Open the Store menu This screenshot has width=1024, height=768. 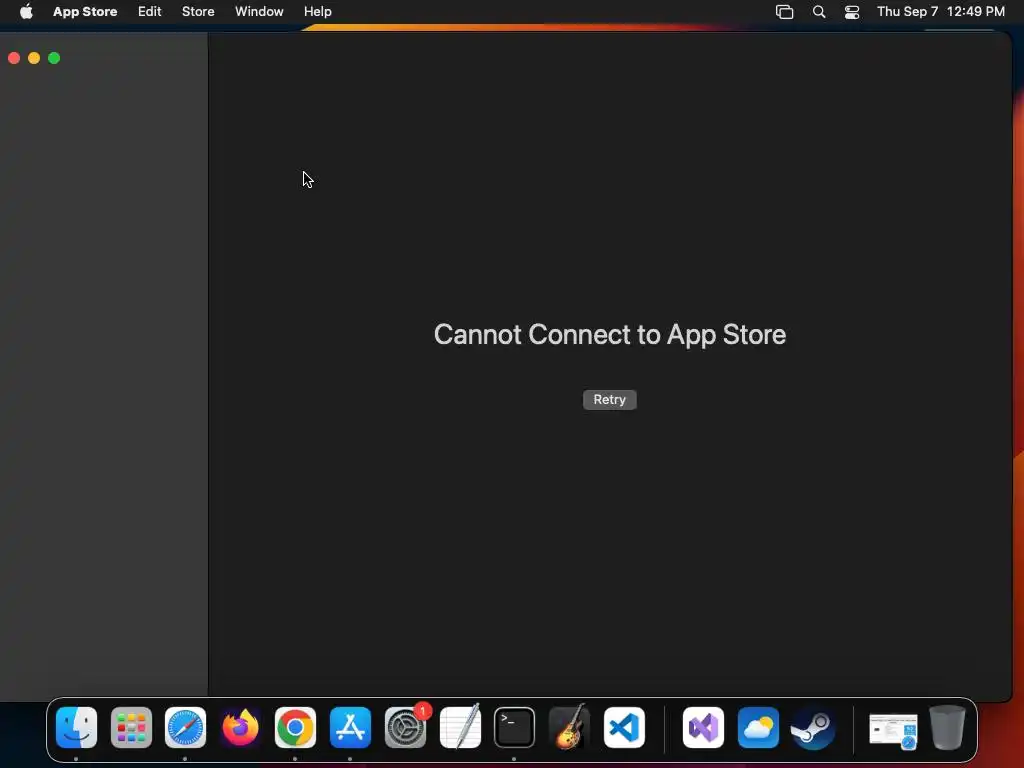point(198,12)
